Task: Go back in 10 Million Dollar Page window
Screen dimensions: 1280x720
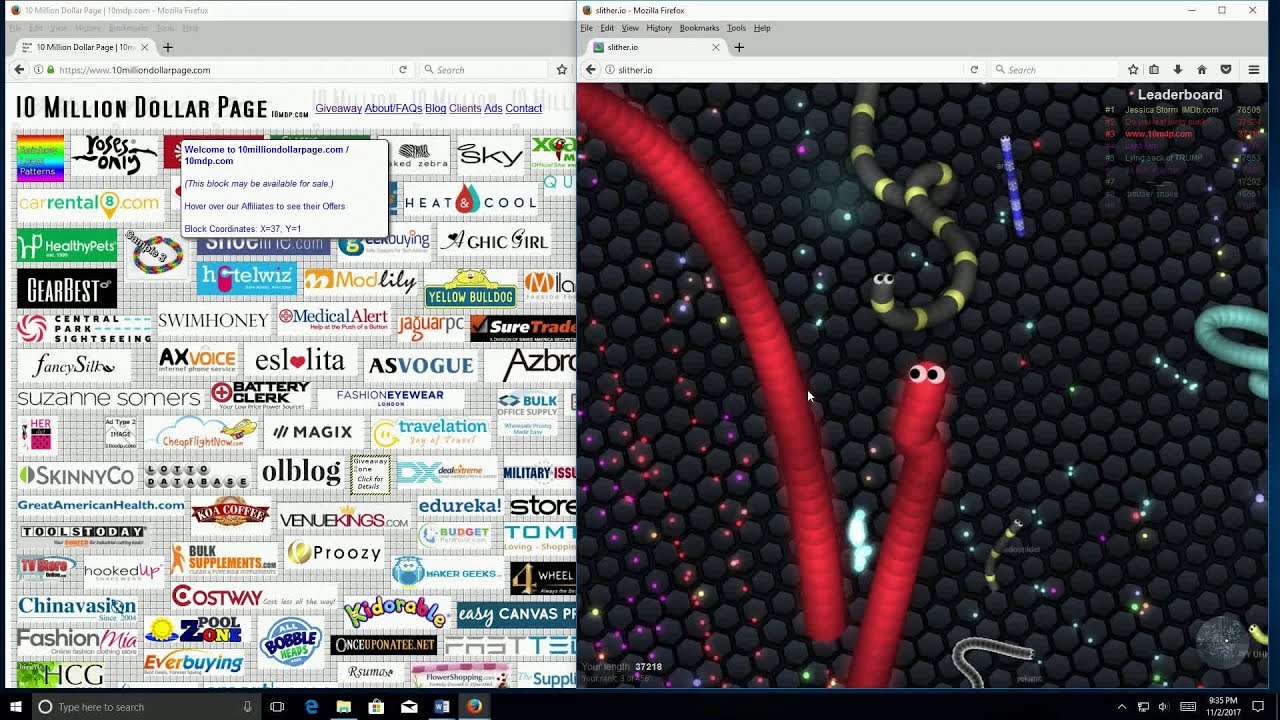Action: [19, 70]
